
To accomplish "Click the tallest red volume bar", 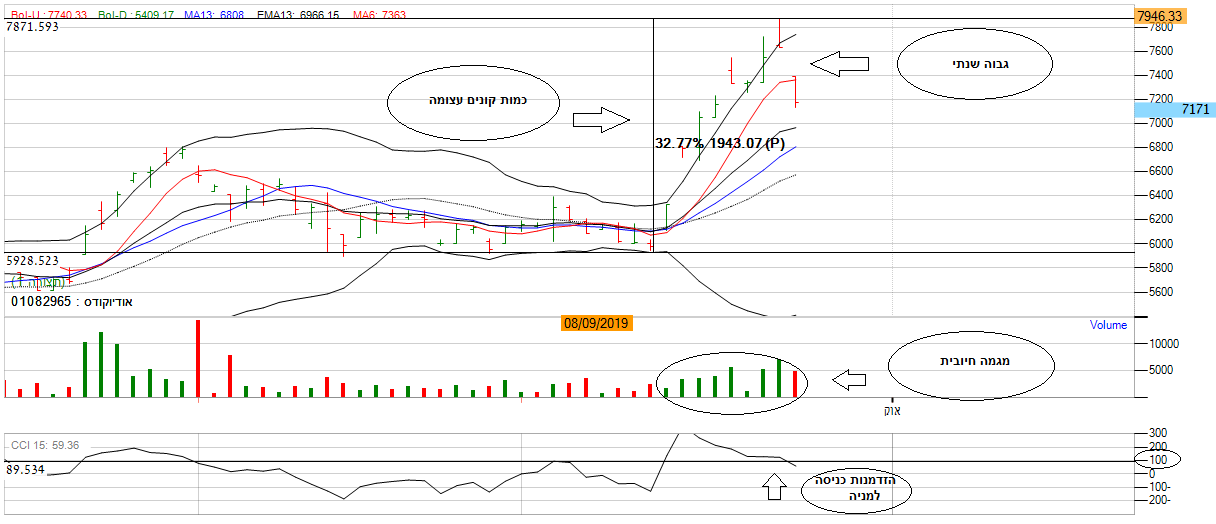I will (x=198, y=359).
